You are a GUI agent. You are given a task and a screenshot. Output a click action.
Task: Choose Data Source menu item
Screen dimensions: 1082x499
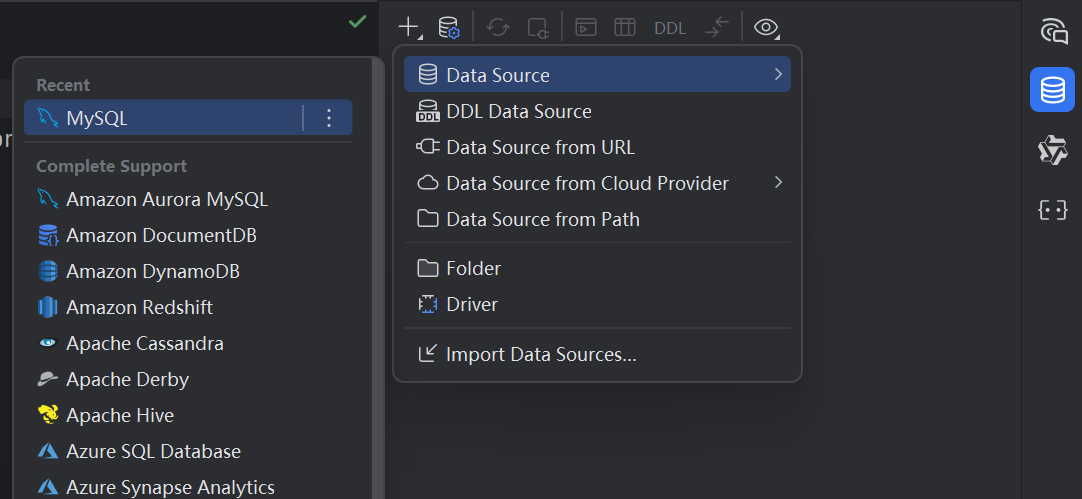coord(597,75)
